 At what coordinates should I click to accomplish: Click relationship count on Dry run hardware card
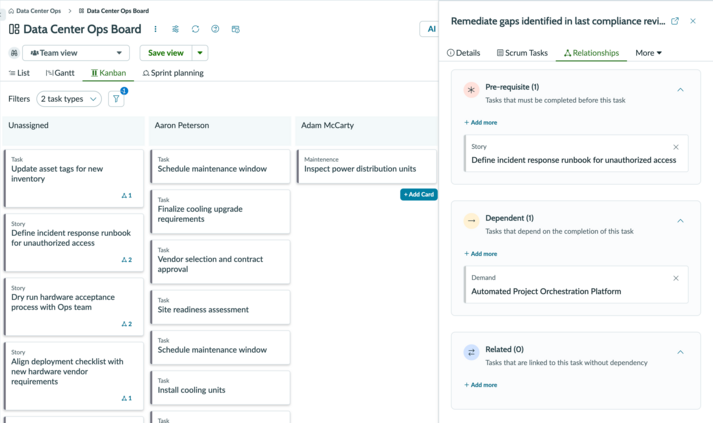(x=127, y=324)
